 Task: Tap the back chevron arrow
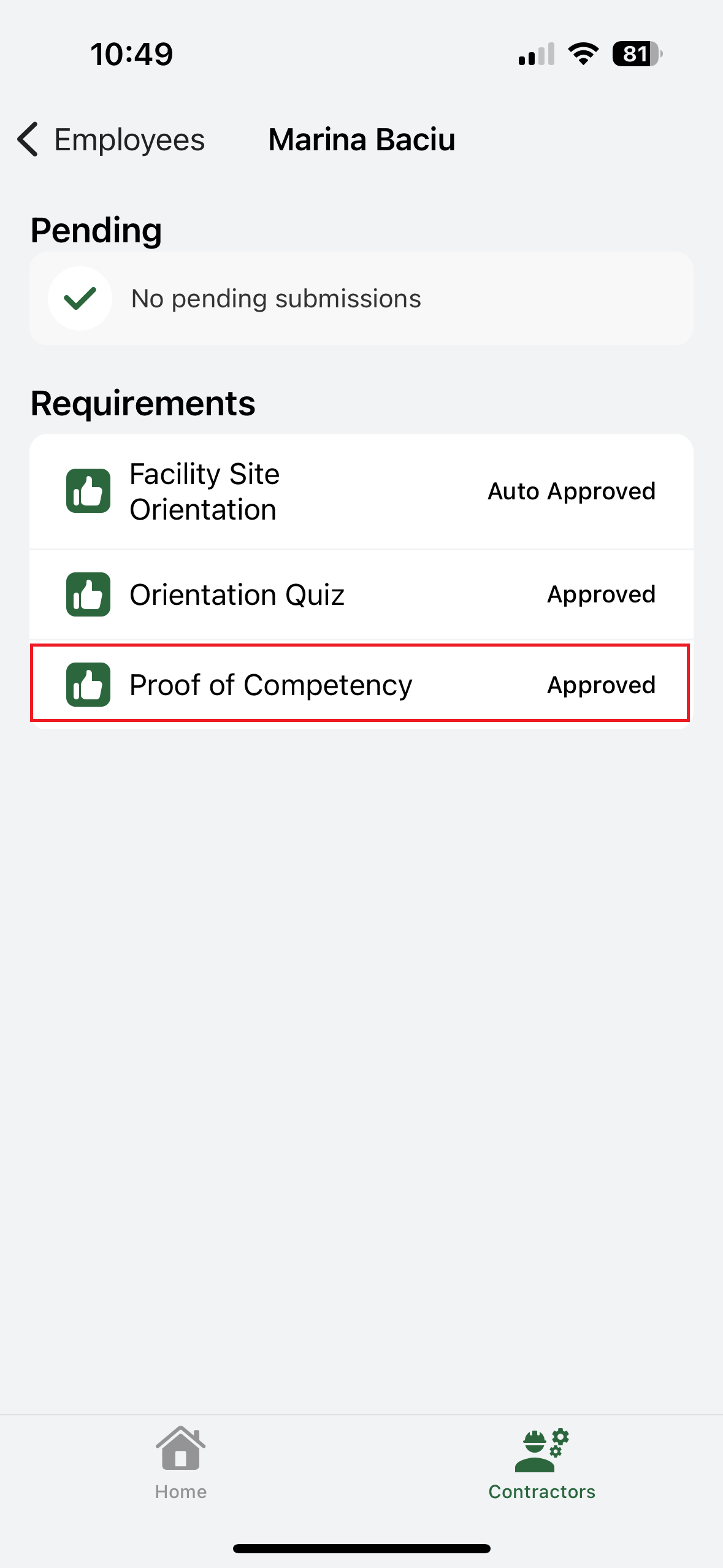point(28,139)
